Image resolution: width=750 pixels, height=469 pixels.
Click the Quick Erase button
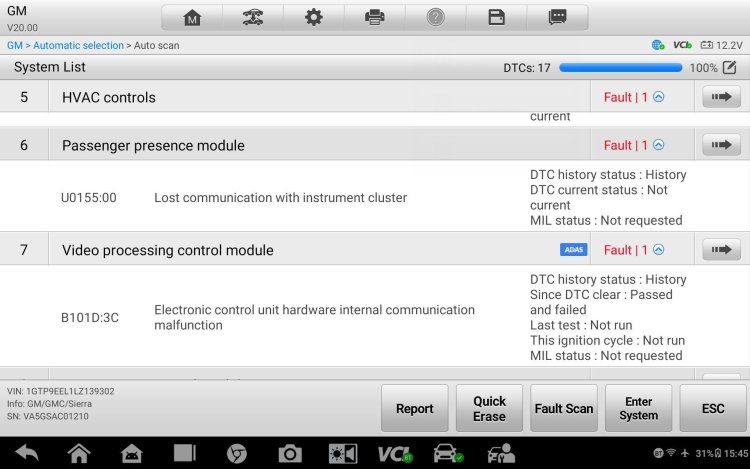click(x=489, y=408)
